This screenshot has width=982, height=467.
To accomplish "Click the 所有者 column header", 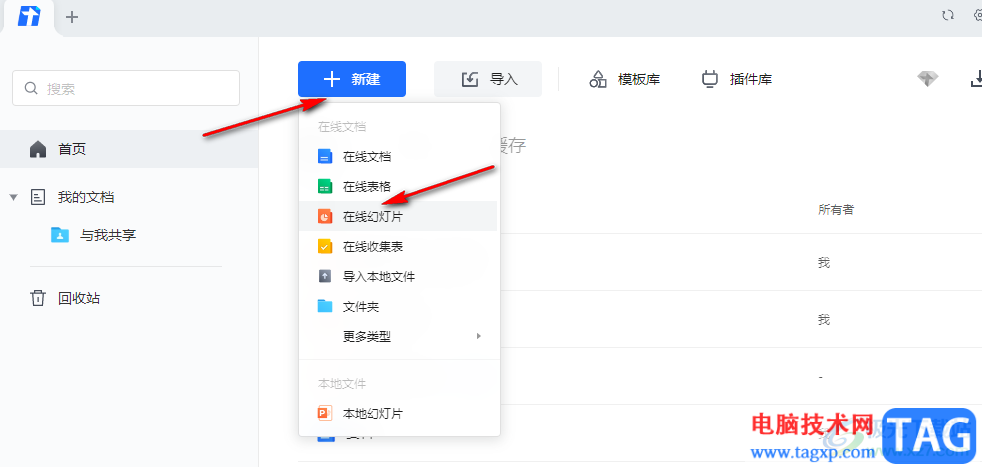I will 836,210.
